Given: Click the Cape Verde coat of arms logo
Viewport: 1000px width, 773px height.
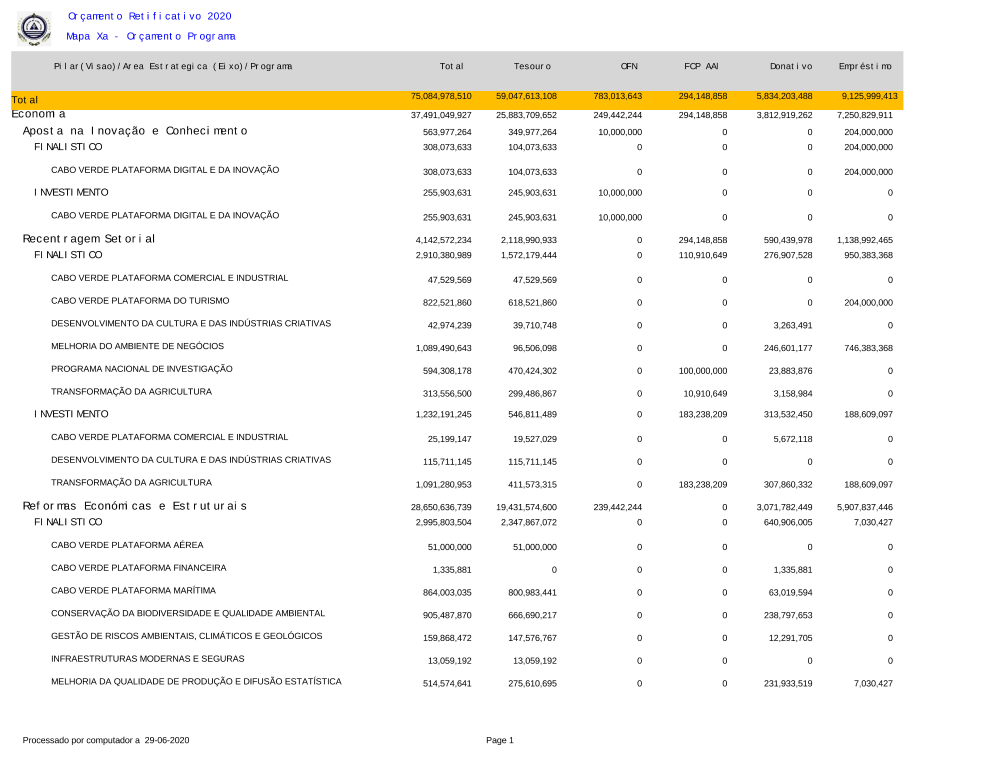Looking at the screenshot, I should (34, 28).
